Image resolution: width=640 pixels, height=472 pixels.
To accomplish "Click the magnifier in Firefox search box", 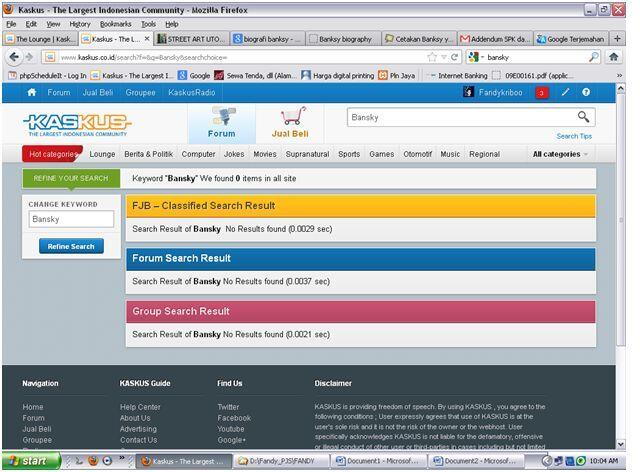I will [x=594, y=57].
